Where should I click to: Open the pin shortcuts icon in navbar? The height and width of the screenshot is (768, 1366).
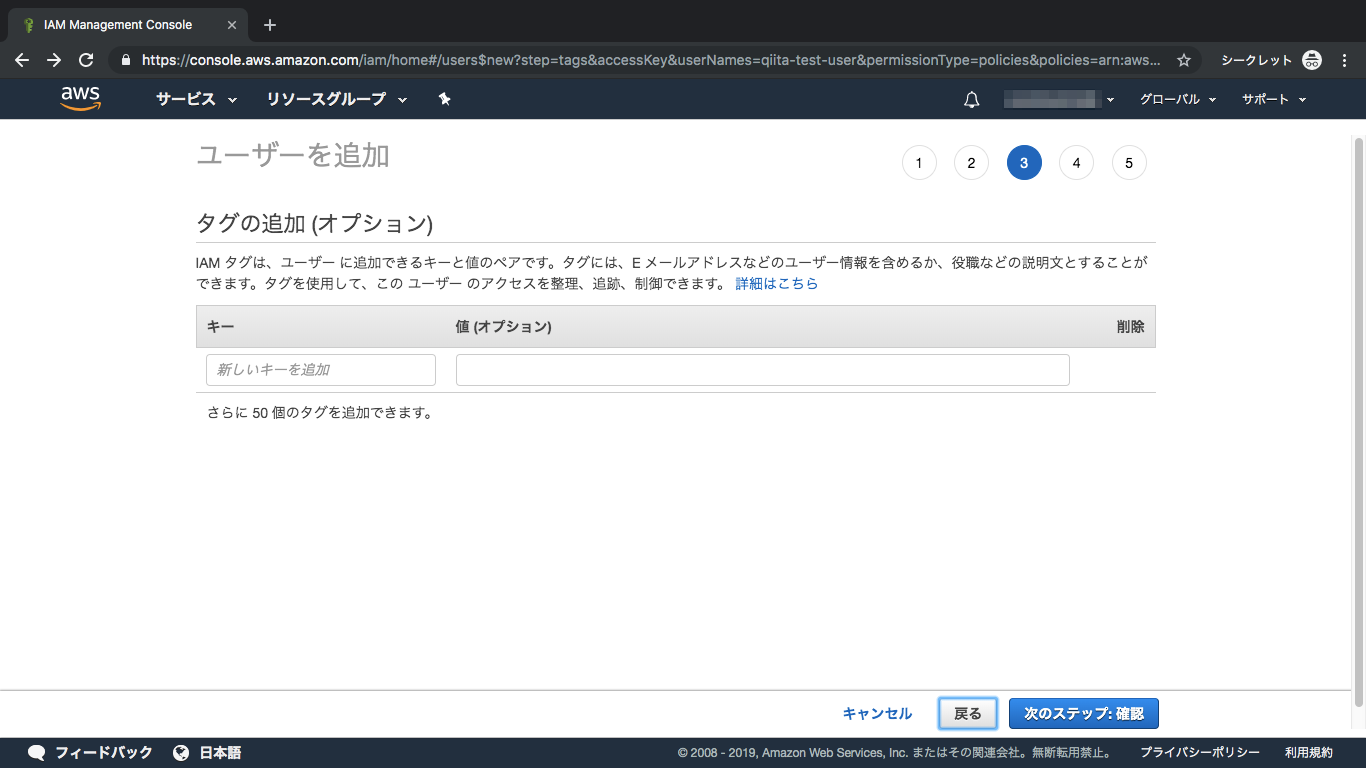445,99
